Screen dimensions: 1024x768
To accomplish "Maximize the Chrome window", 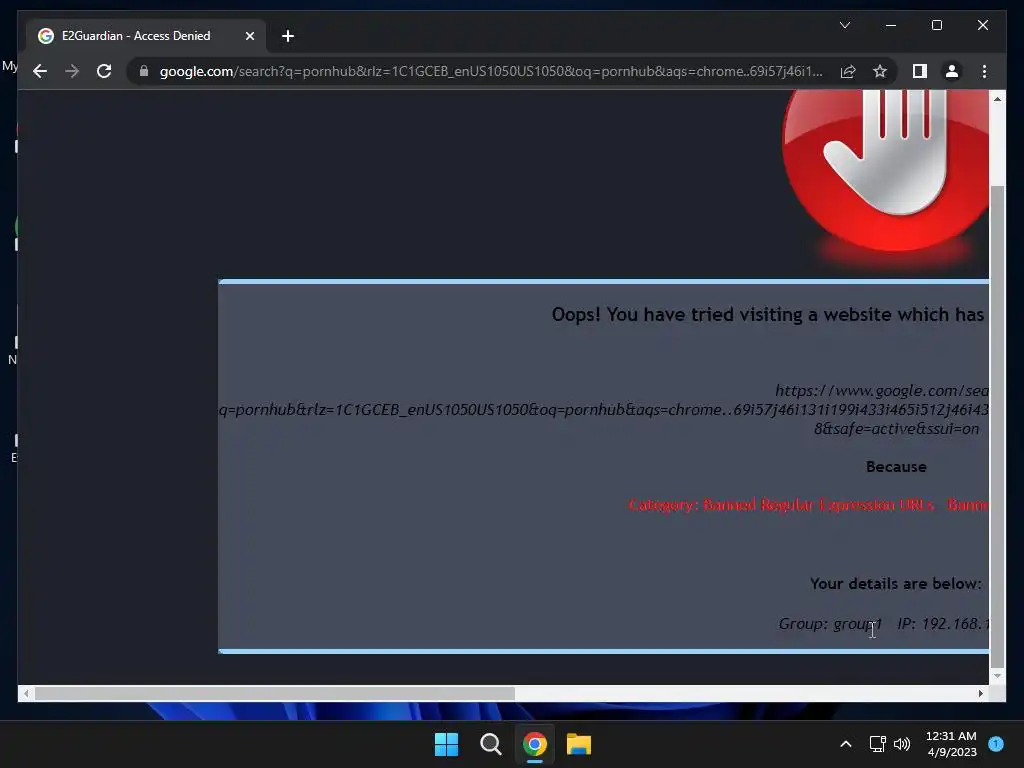I will [936, 25].
